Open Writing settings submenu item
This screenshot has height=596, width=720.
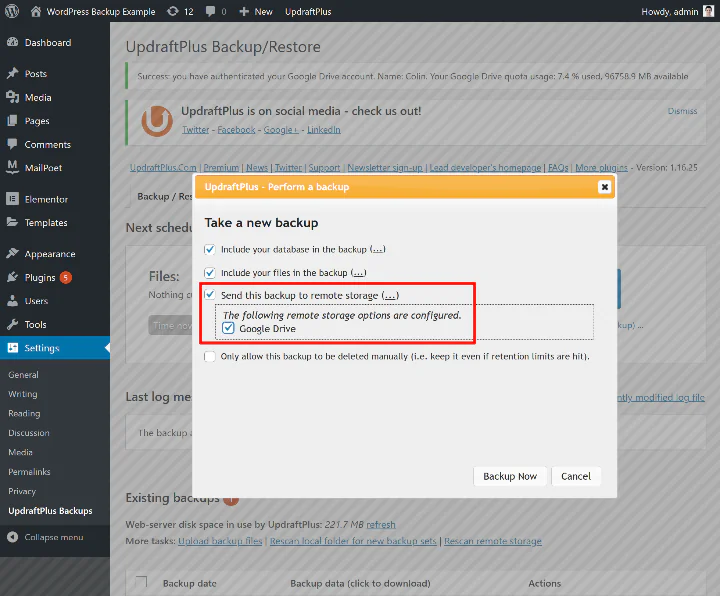coord(23,394)
